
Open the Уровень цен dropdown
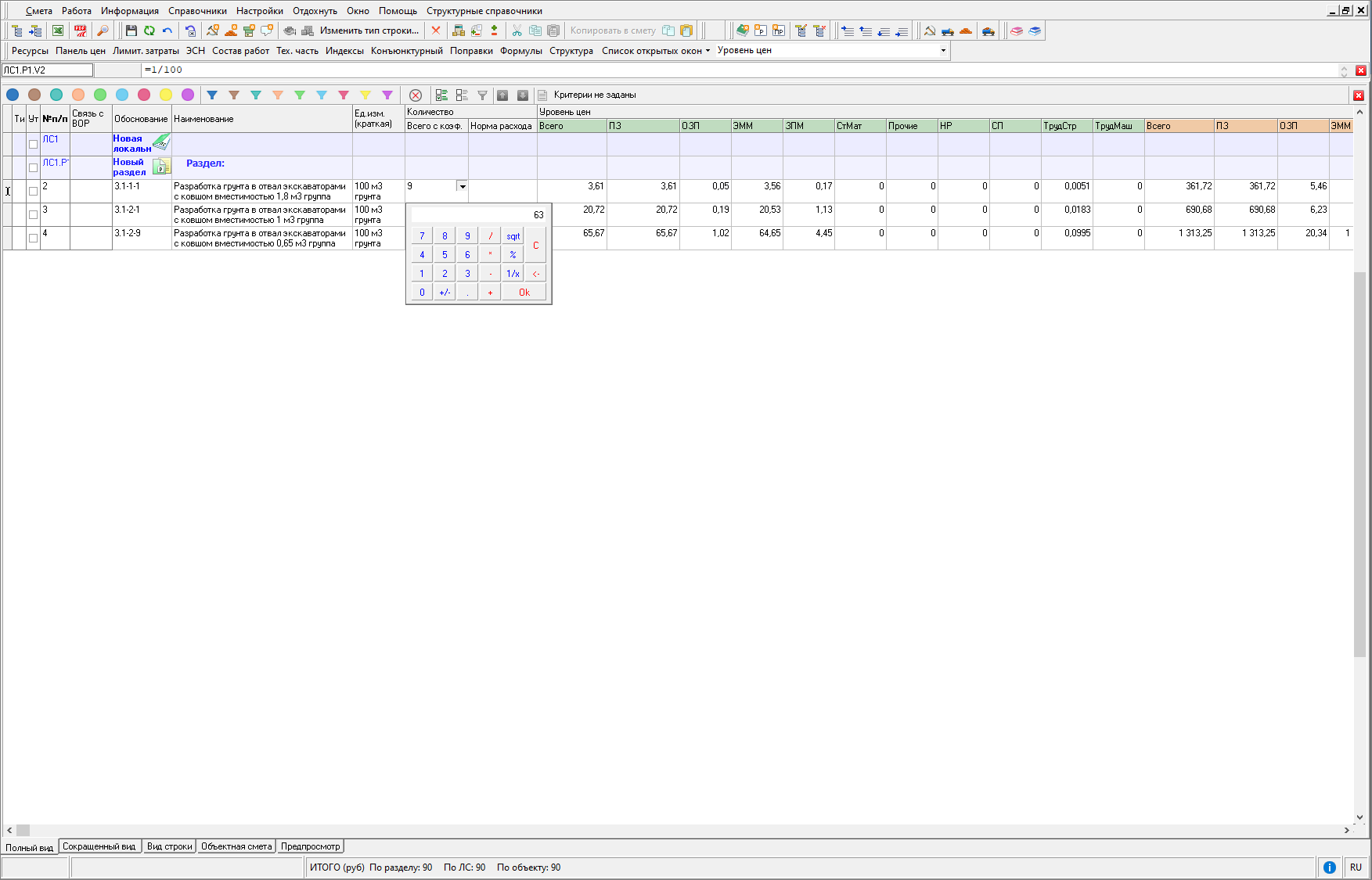coord(943,50)
